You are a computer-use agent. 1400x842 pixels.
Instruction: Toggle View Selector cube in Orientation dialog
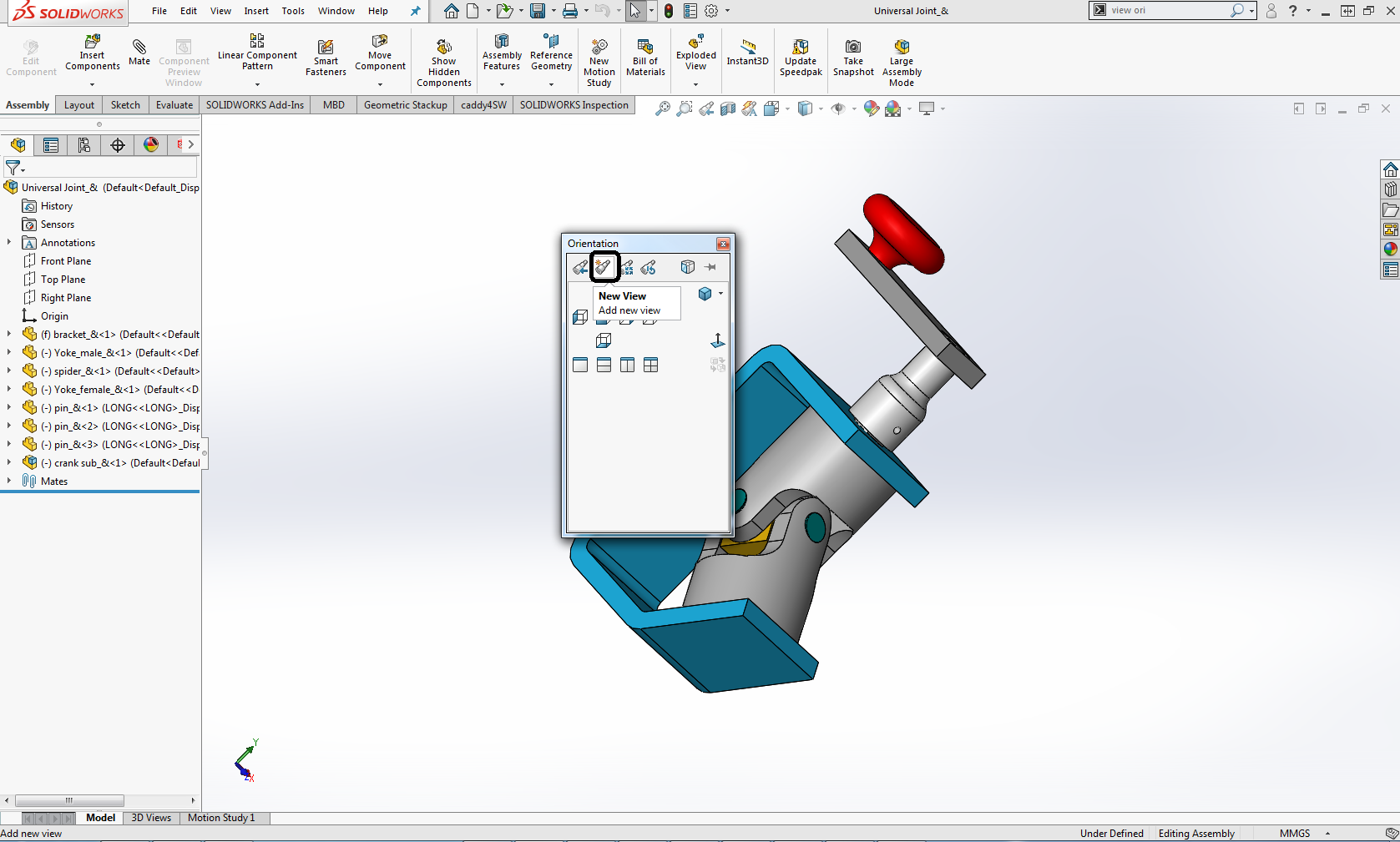687,267
